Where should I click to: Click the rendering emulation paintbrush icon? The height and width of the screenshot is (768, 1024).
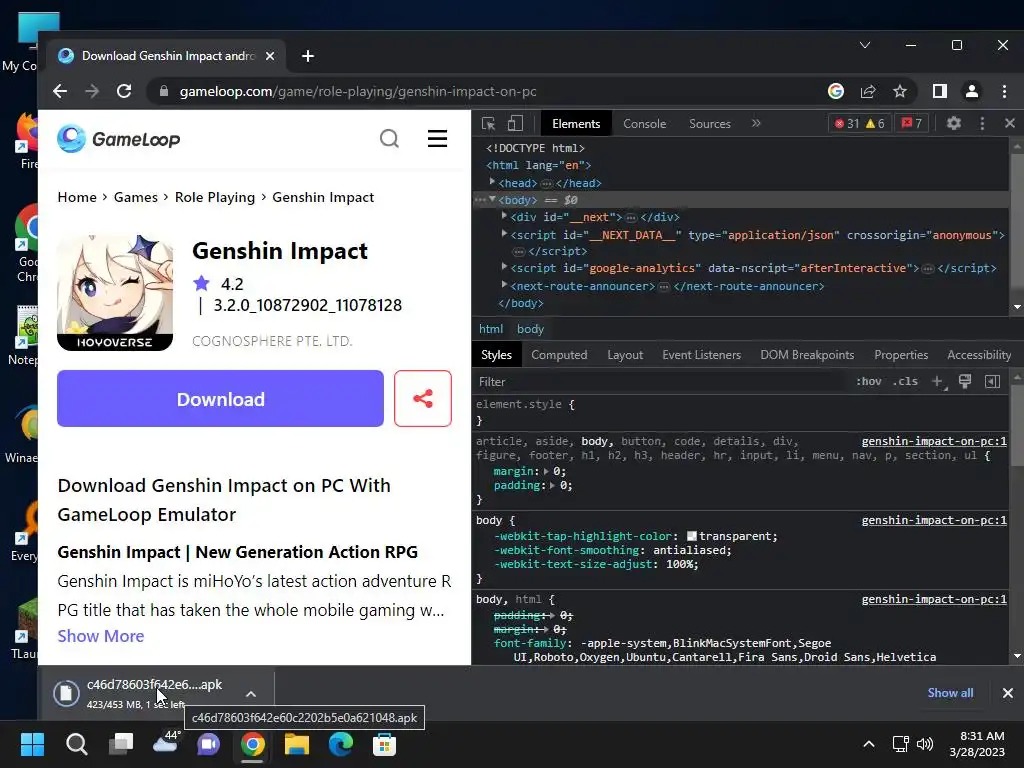pos(965,381)
